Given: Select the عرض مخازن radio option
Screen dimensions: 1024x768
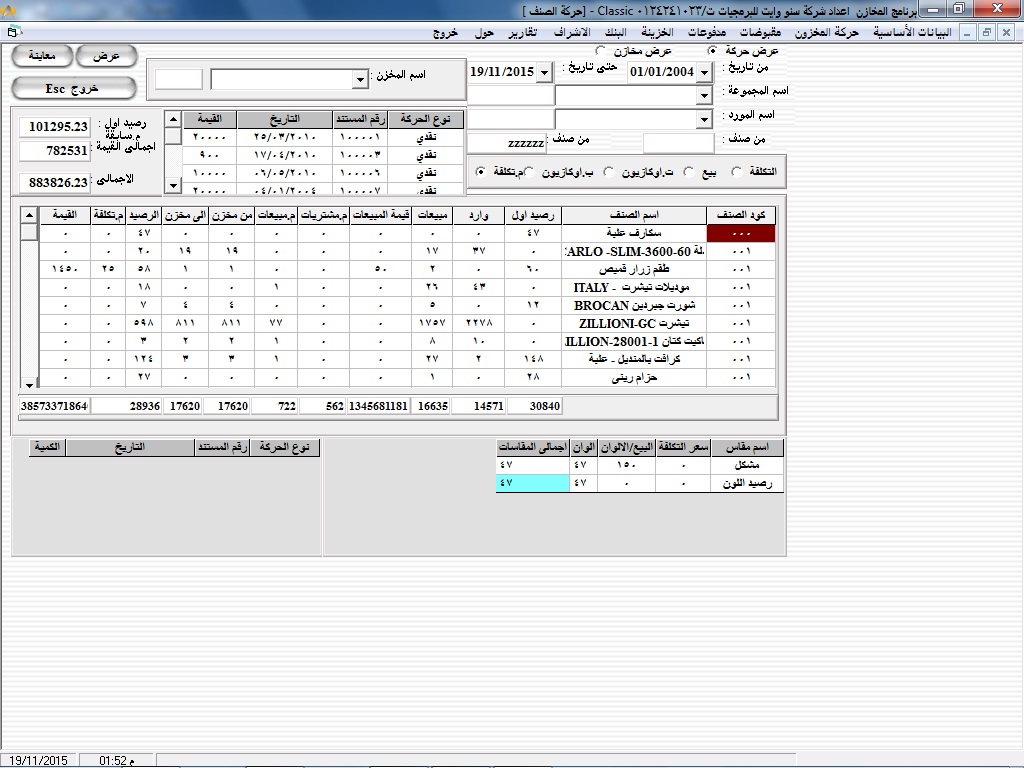Looking at the screenshot, I should (x=600, y=50).
